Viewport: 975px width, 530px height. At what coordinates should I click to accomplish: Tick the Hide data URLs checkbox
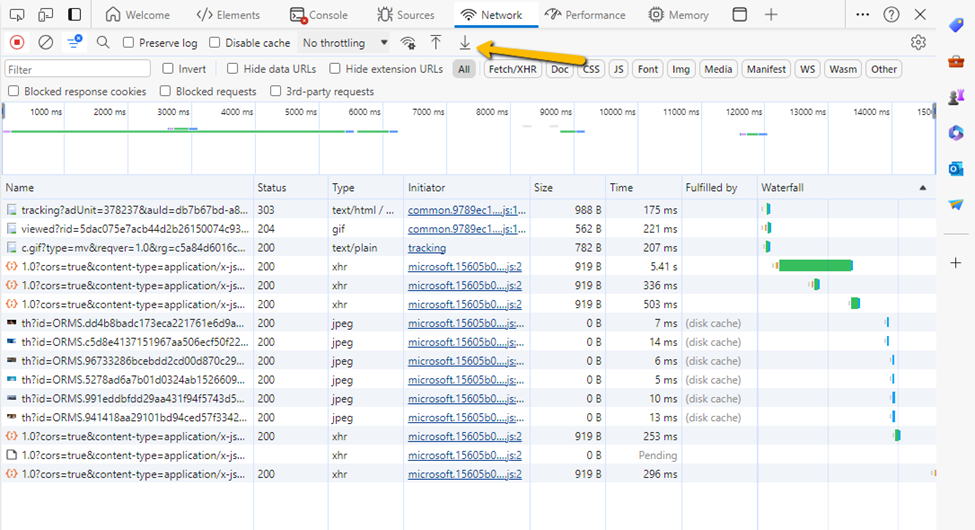point(233,69)
